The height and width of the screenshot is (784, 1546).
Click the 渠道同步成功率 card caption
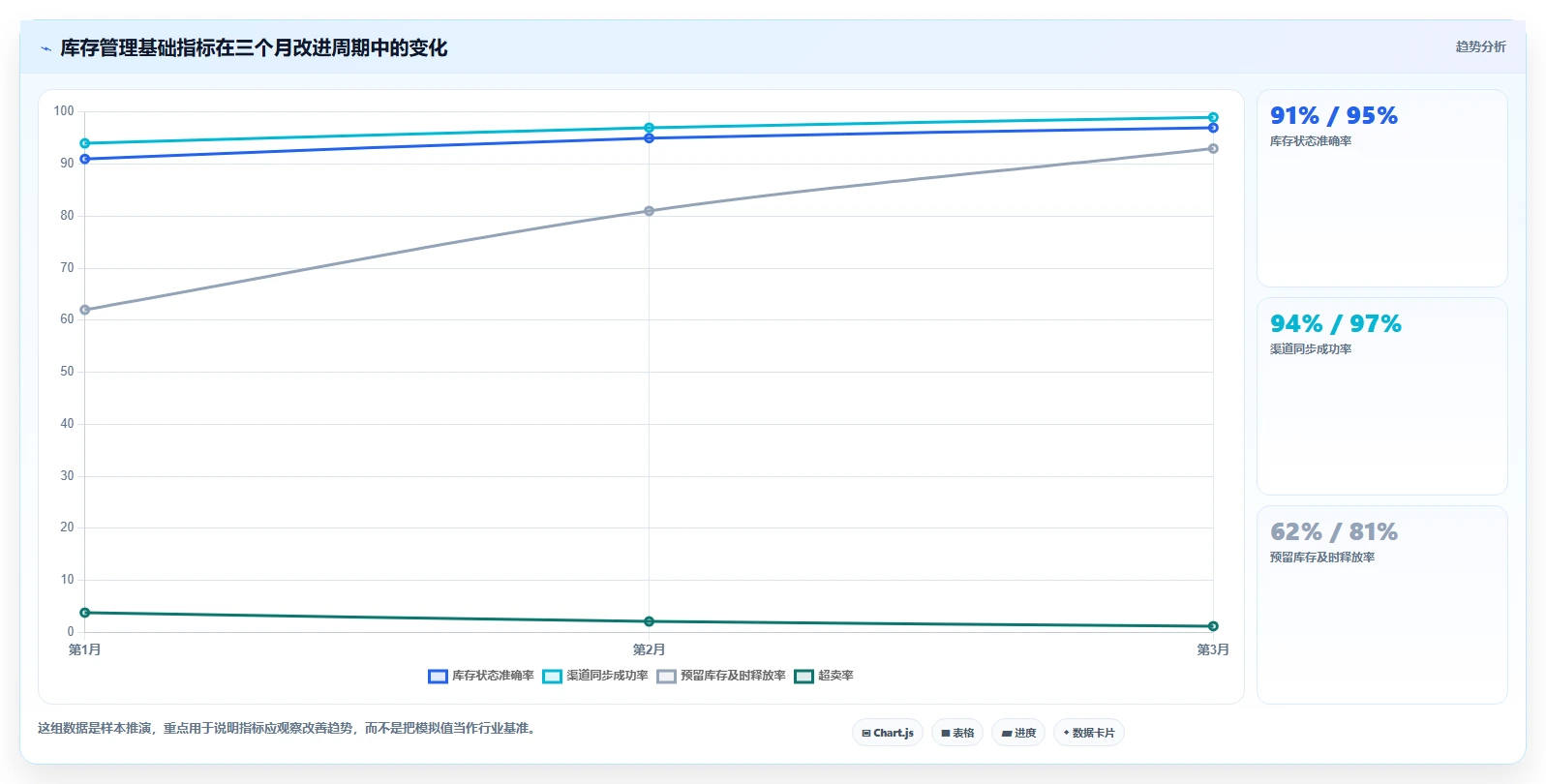[x=1311, y=349]
